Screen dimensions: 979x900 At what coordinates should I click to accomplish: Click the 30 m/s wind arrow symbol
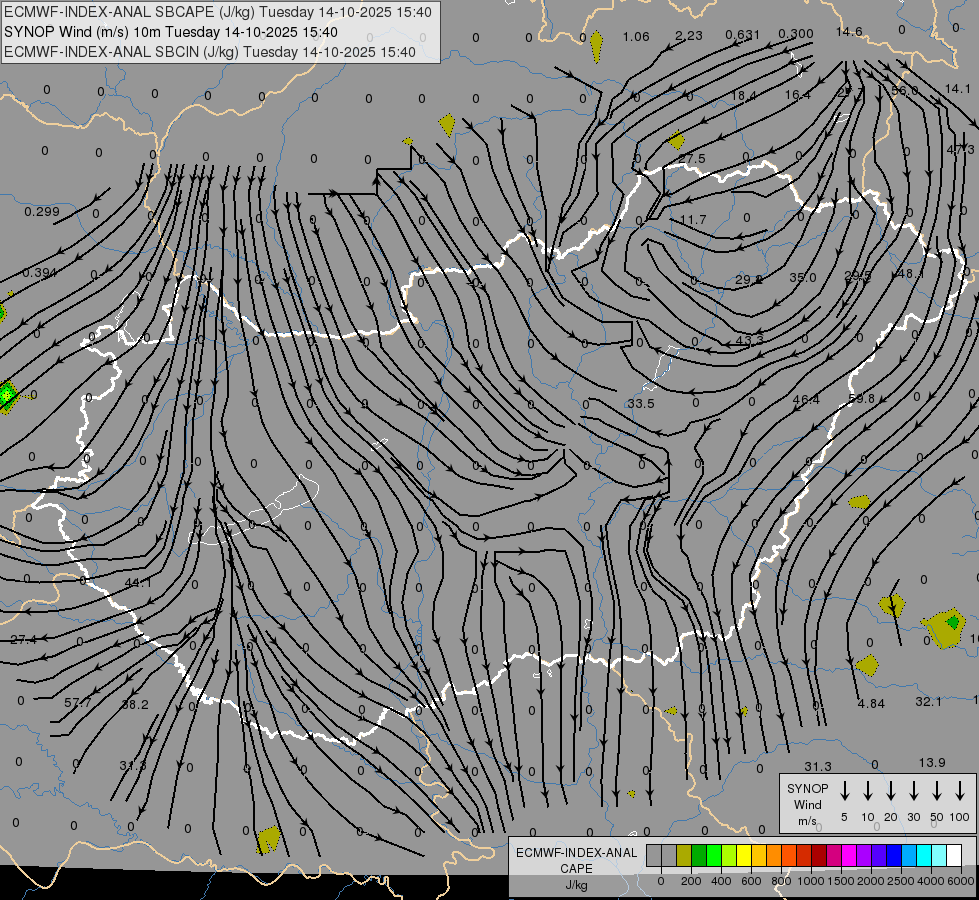click(913, 791)
